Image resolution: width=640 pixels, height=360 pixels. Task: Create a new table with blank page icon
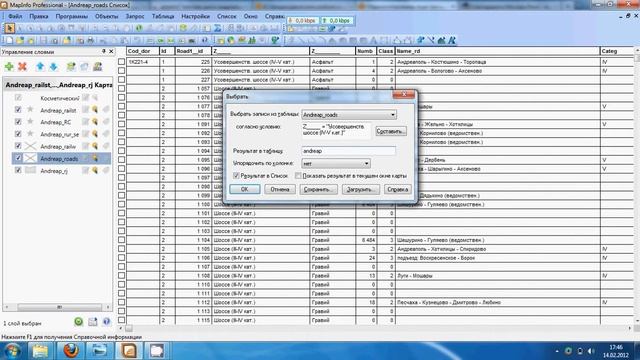(9, 40)
